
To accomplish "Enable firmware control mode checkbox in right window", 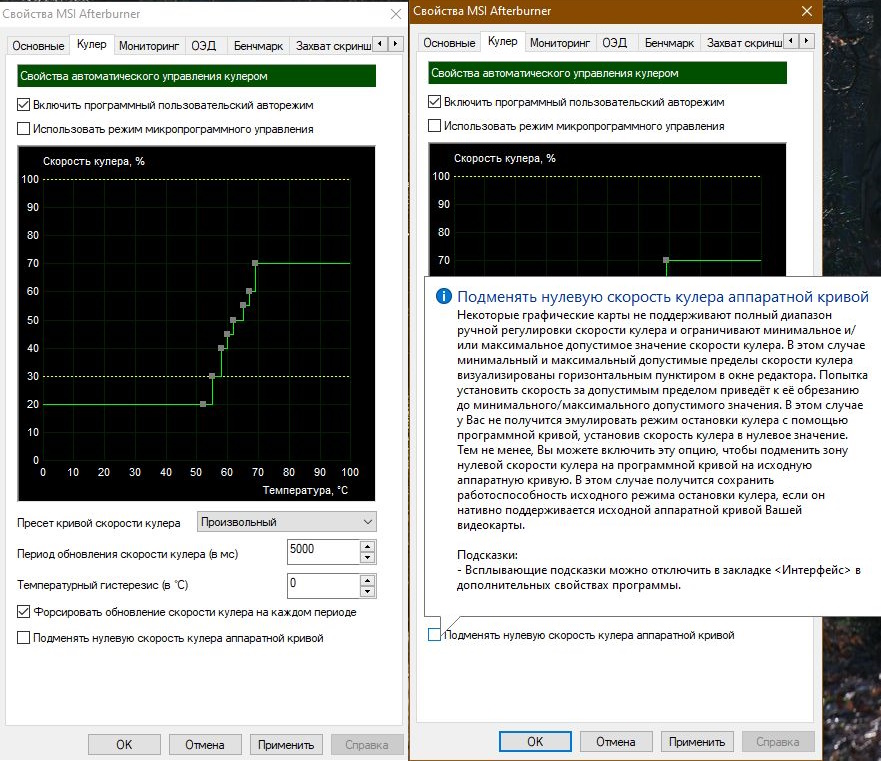I will tap(434, 126).
